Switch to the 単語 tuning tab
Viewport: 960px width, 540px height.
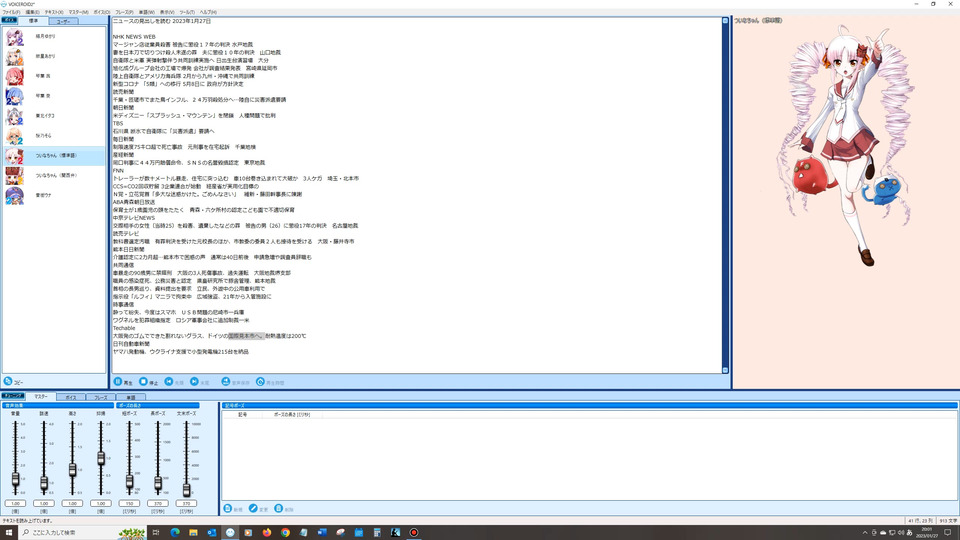(130, 397)
